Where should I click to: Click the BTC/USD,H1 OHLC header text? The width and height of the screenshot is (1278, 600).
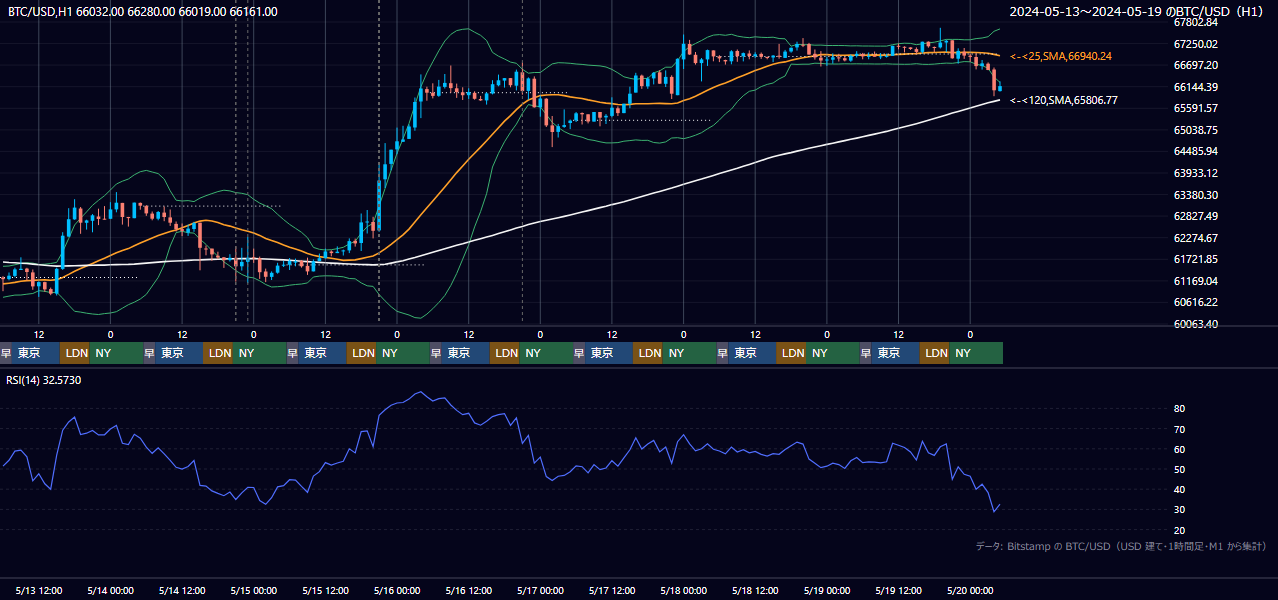point(143,12)
